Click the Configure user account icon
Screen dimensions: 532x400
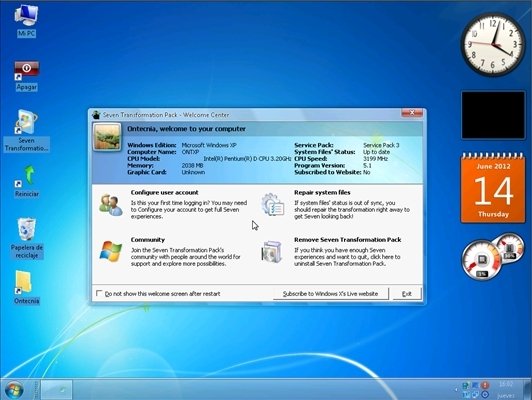click(x=111, y=205)
